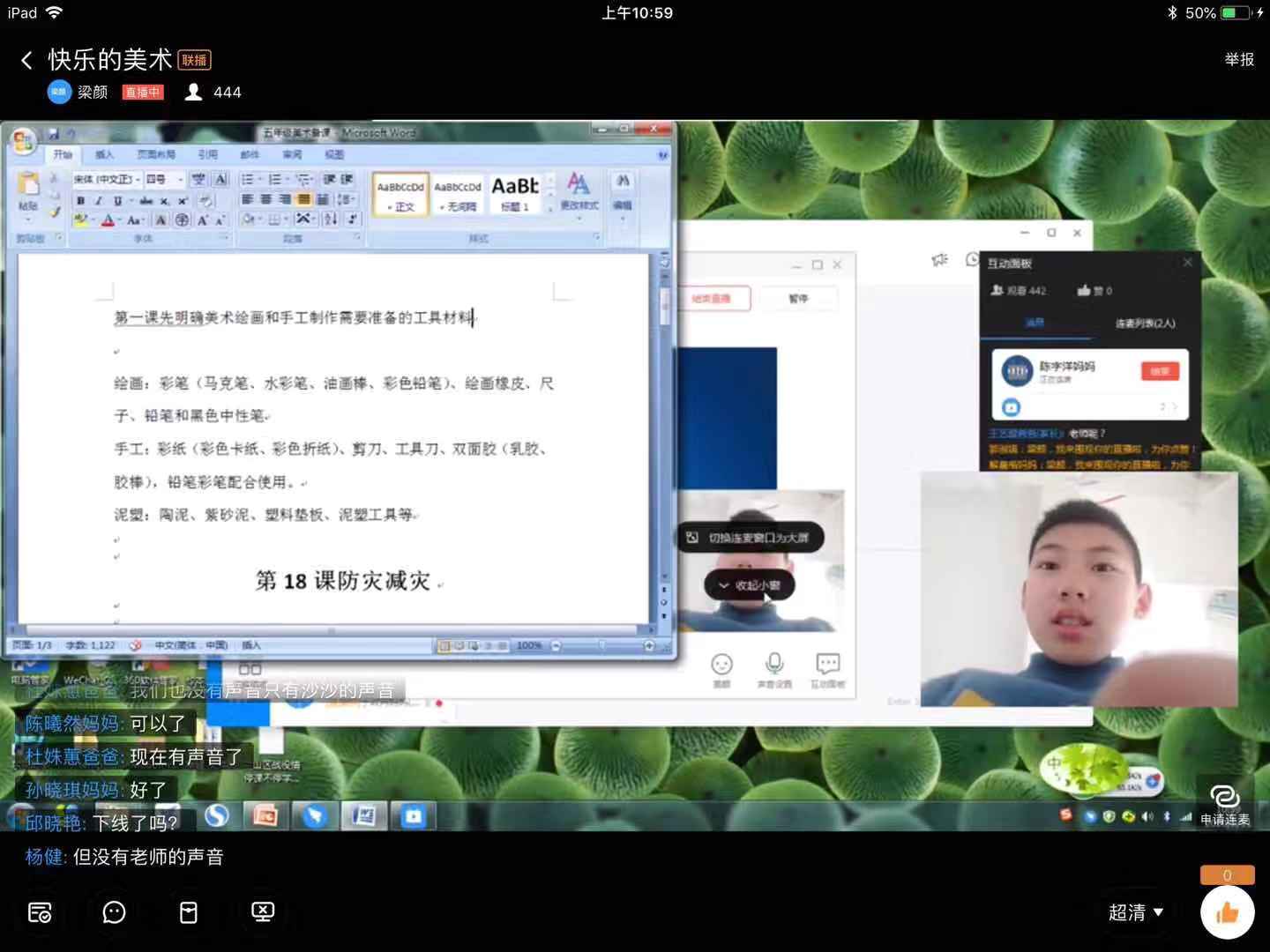Toggle justify paragraph alignment button
This screenshot has width=1270, height=952.
(303, 200)
